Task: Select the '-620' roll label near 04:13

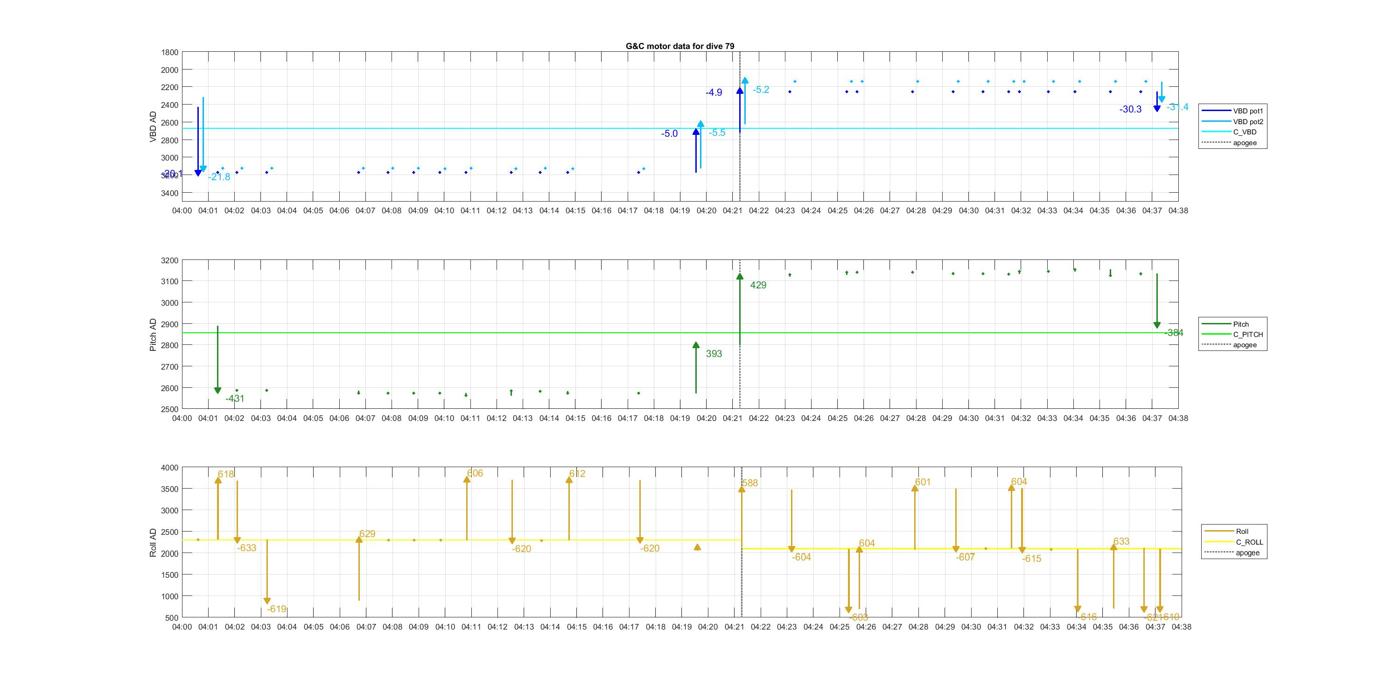Action: [521, 549]
